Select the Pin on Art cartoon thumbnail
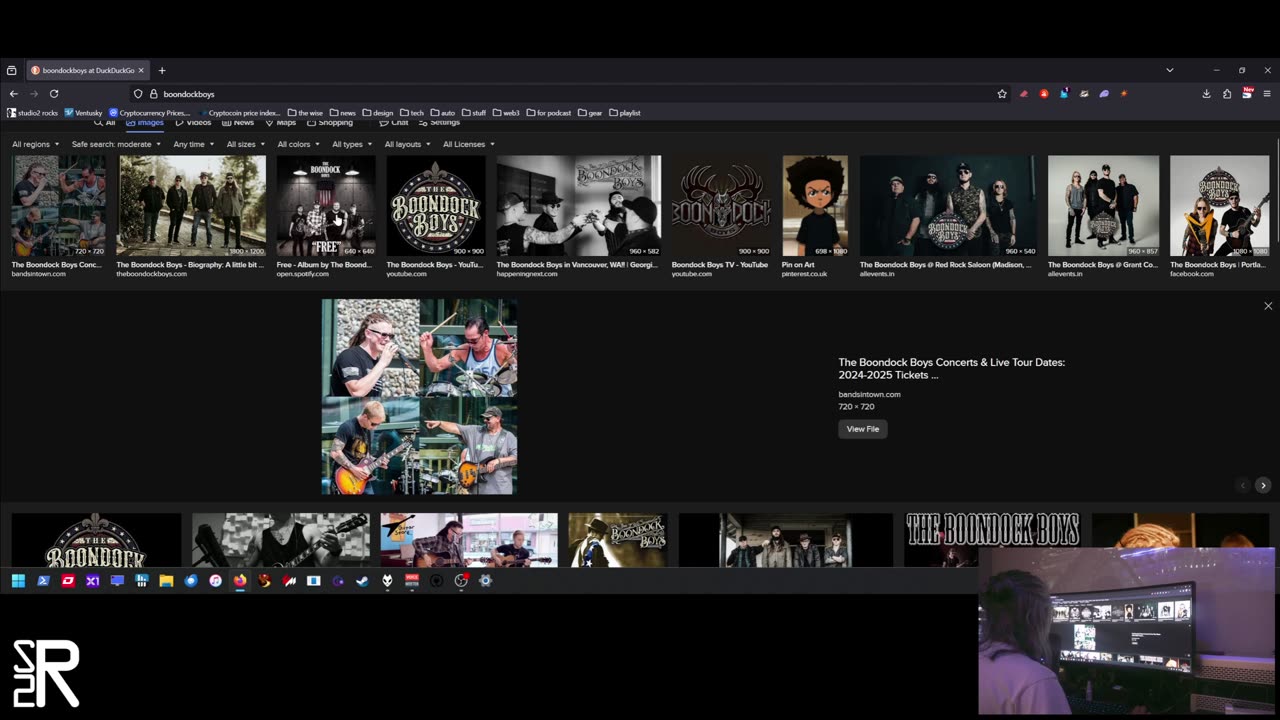This screenshot has width=1280, height=720. [x=815, y=206]
